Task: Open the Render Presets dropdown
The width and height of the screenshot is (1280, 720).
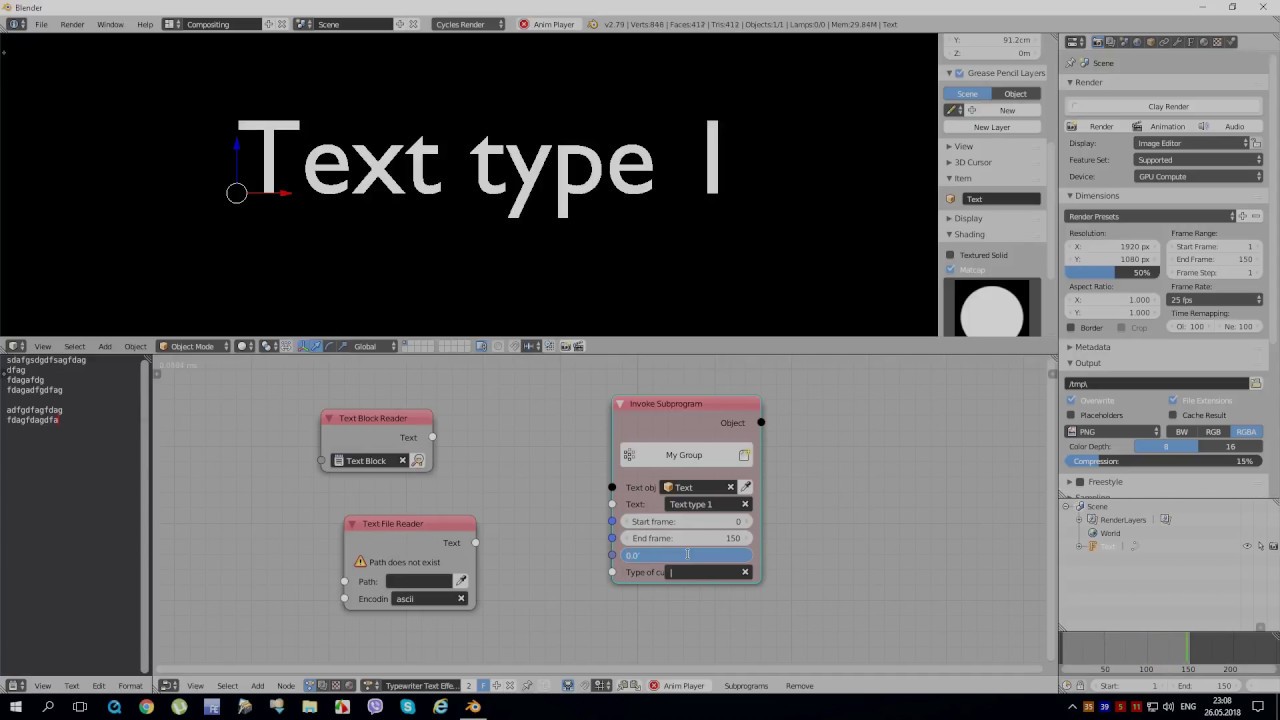Action: (1152, 216)
